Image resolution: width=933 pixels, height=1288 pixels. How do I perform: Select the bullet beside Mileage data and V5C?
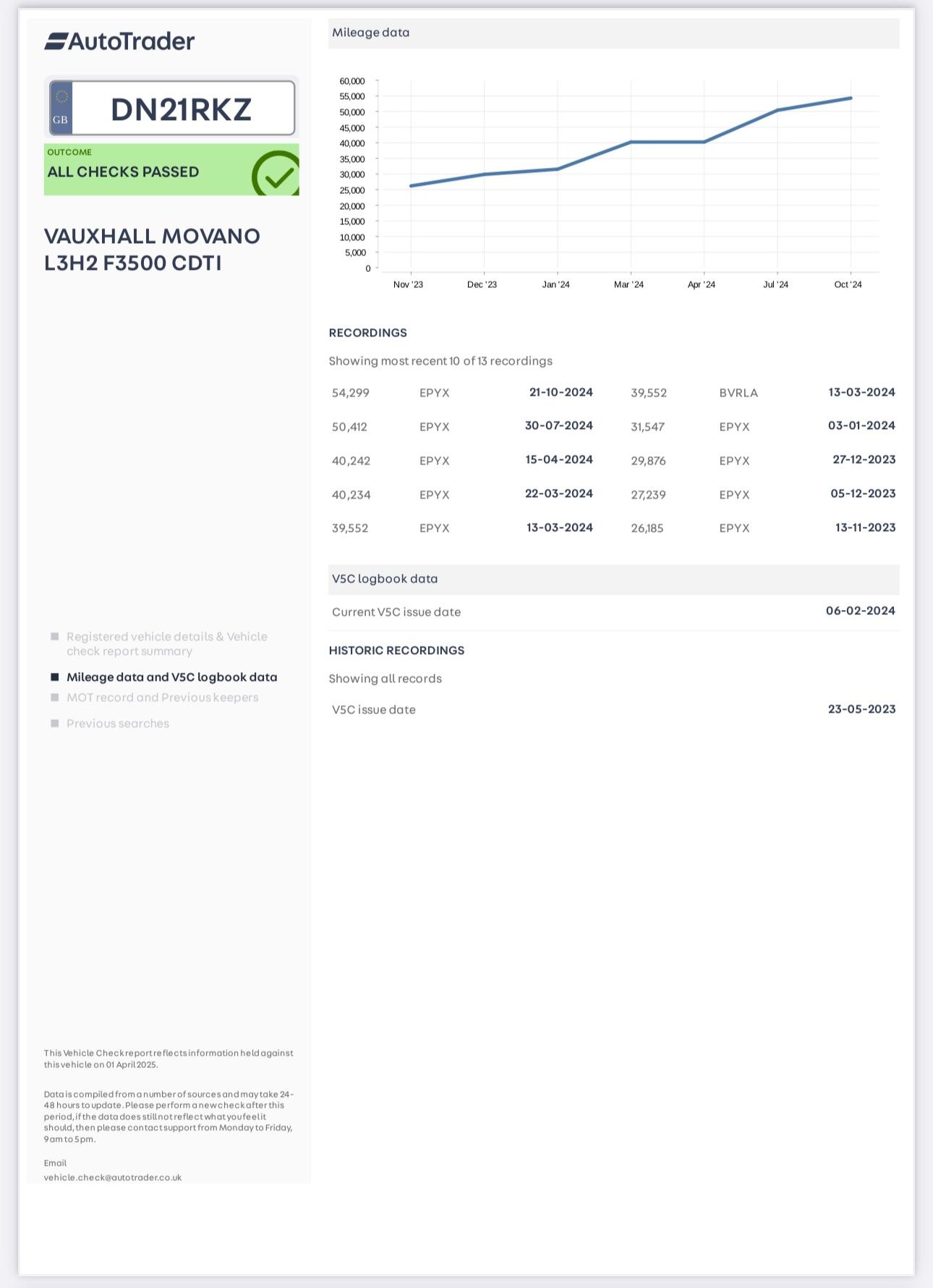(x=55, y=677)
